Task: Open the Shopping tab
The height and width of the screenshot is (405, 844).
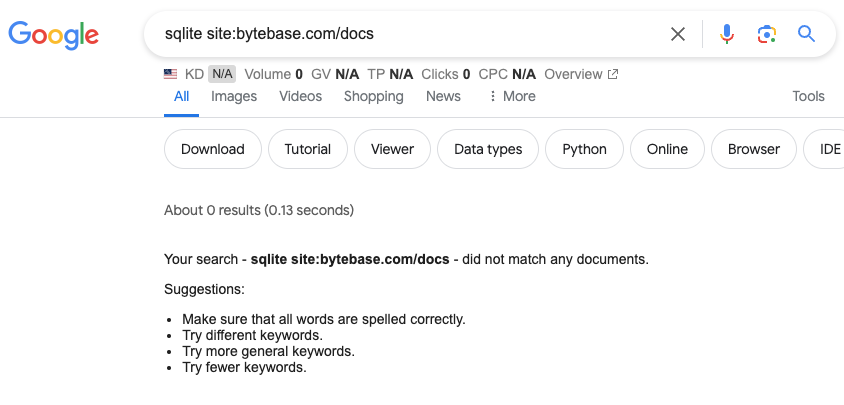Action: pos(373,96)
